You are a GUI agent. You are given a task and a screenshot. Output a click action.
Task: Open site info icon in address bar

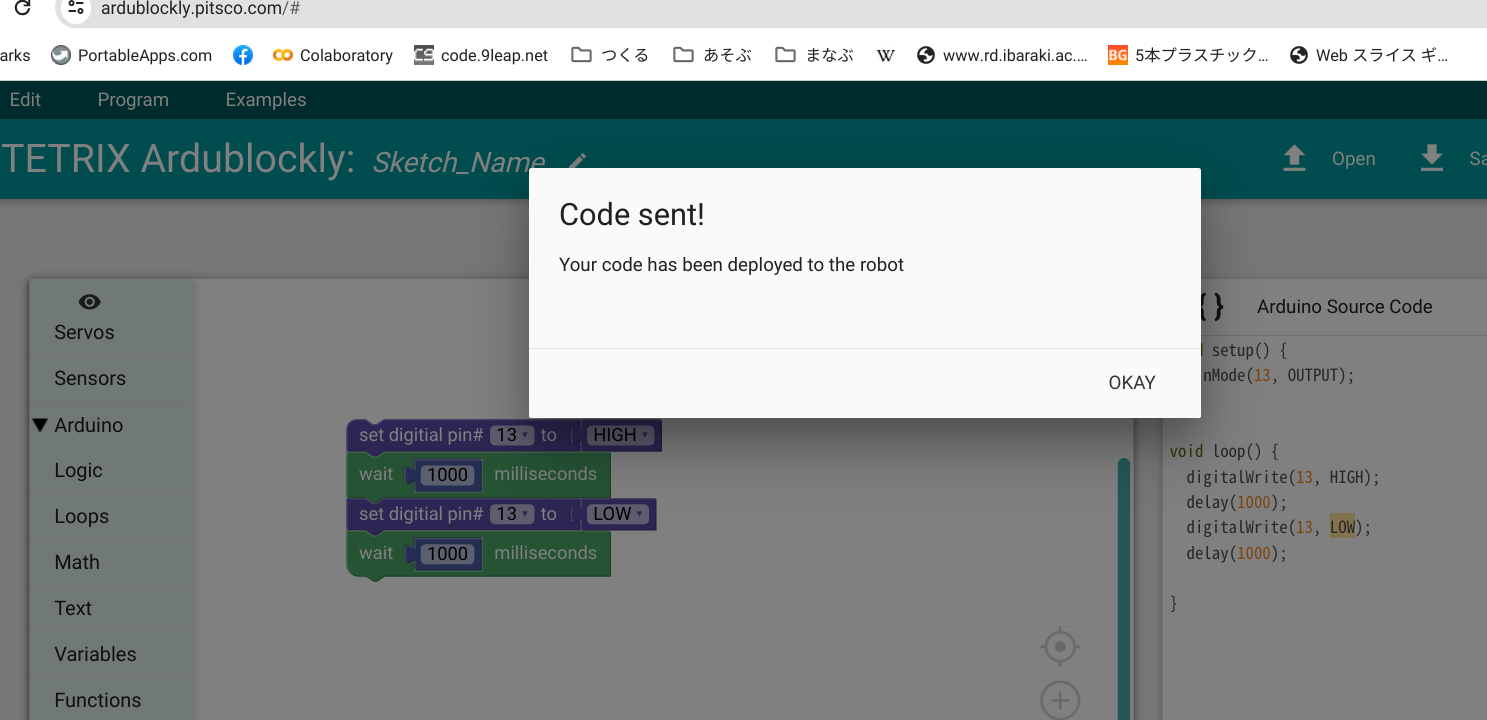click(76, 9)
